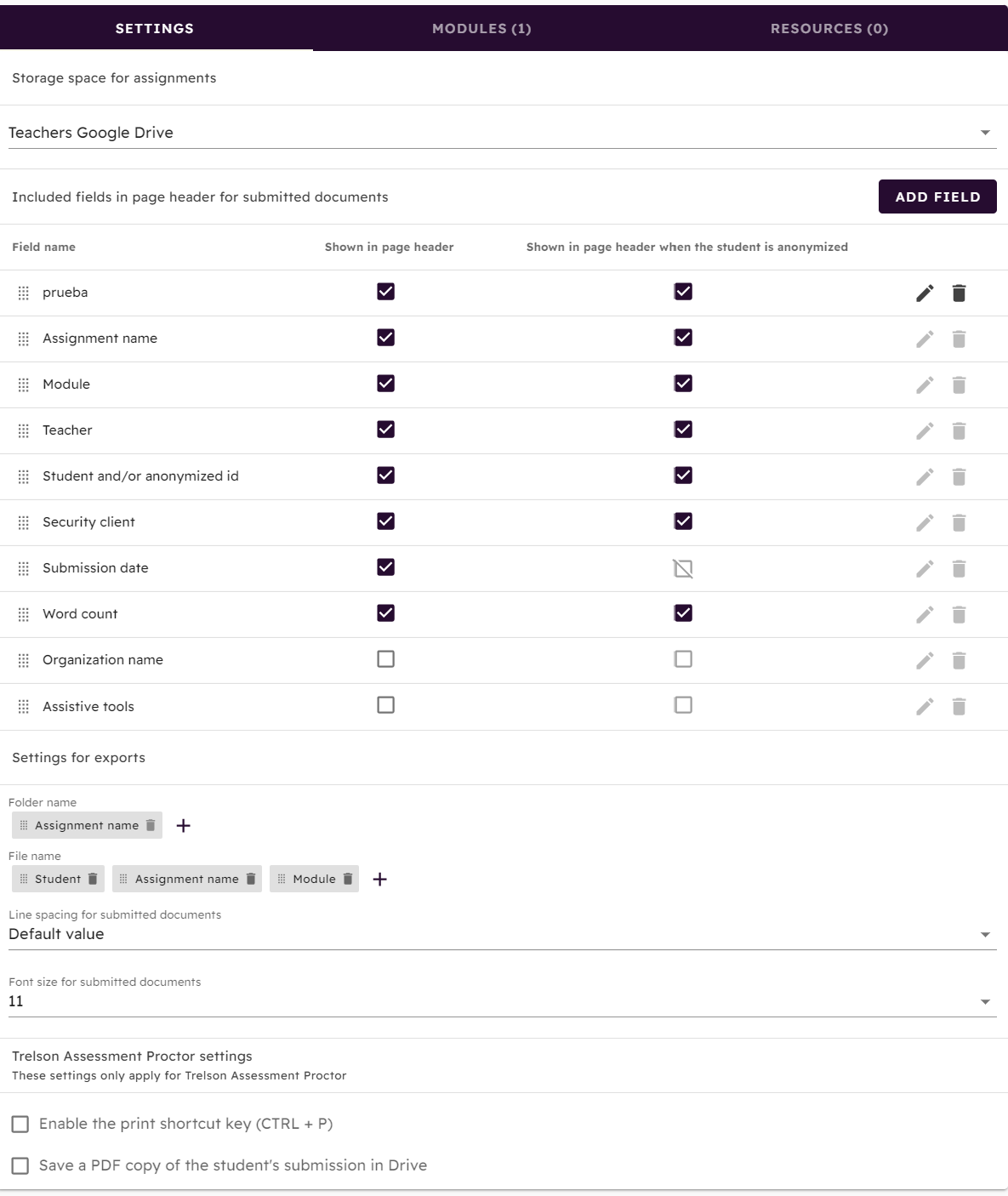Open the Teachers Google Drive storage dropdown
Viewport: 1008px width, 1196px height.
coord(502,133)
